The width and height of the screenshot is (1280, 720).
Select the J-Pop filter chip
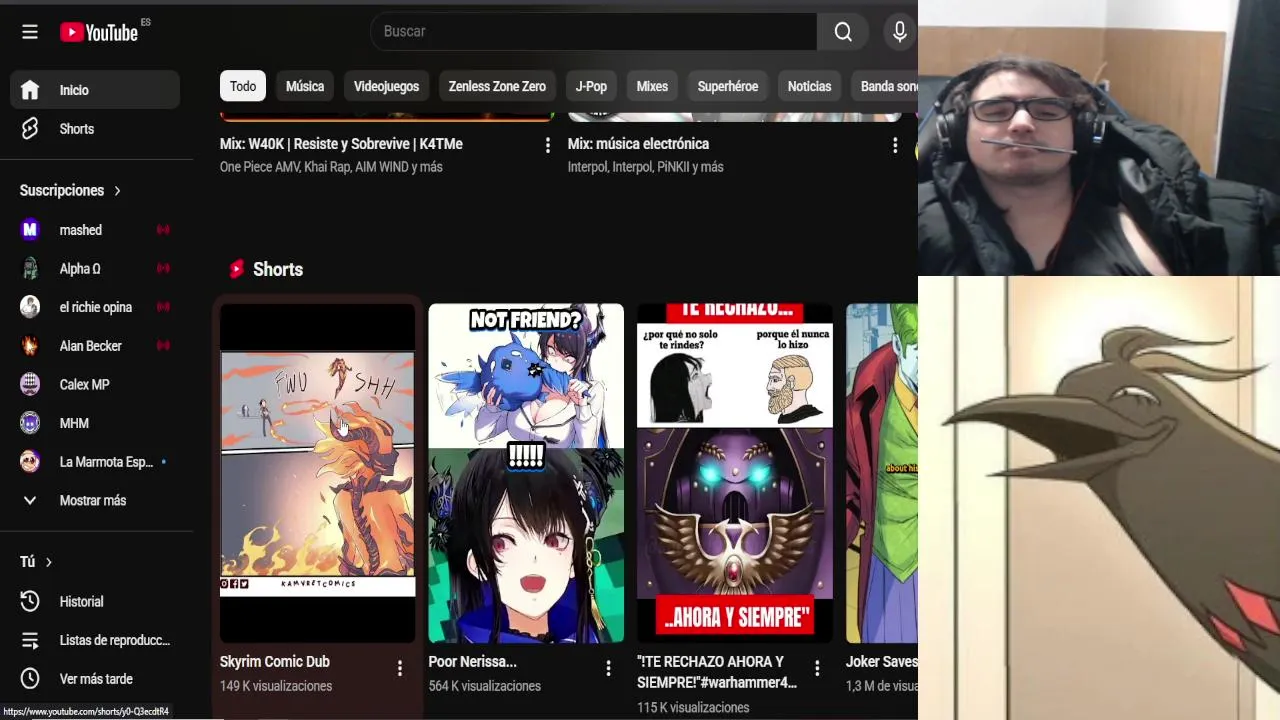pyautogui.click(x=591, y=86)
